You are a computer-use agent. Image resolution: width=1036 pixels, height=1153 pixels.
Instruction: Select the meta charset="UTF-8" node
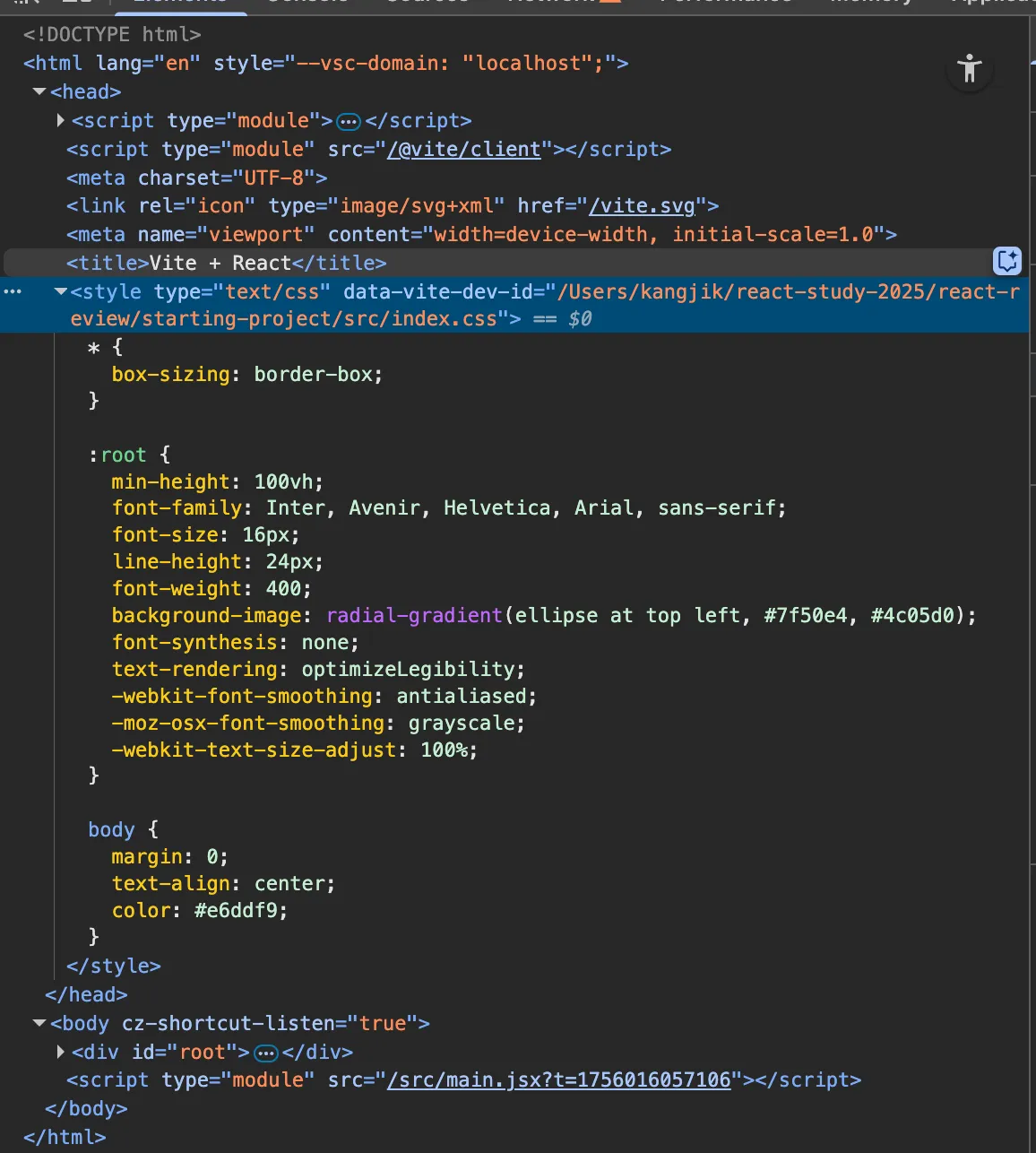coord(197,178)
